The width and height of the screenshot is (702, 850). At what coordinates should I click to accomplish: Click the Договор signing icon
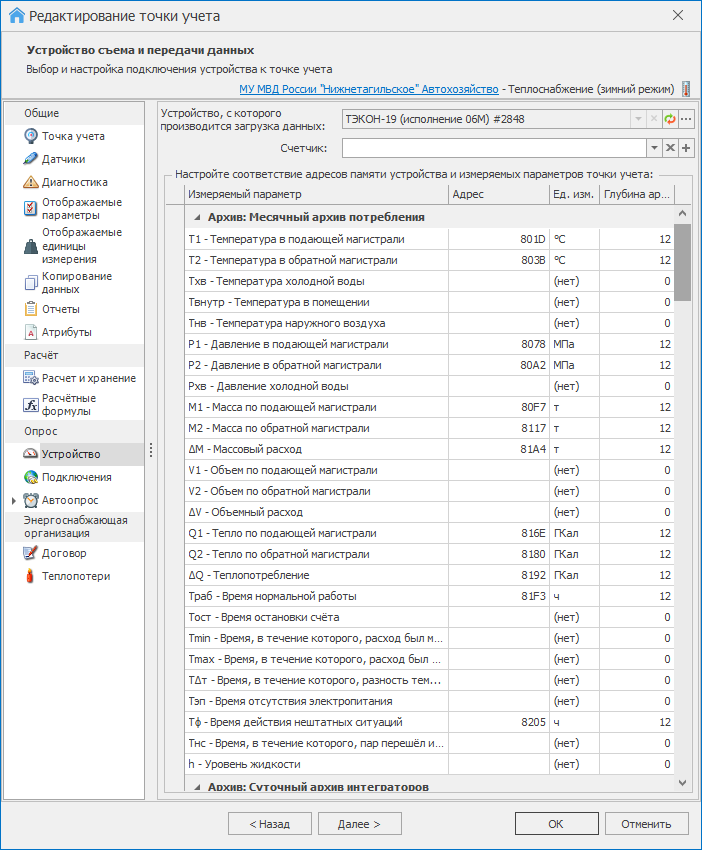(31, 553)
